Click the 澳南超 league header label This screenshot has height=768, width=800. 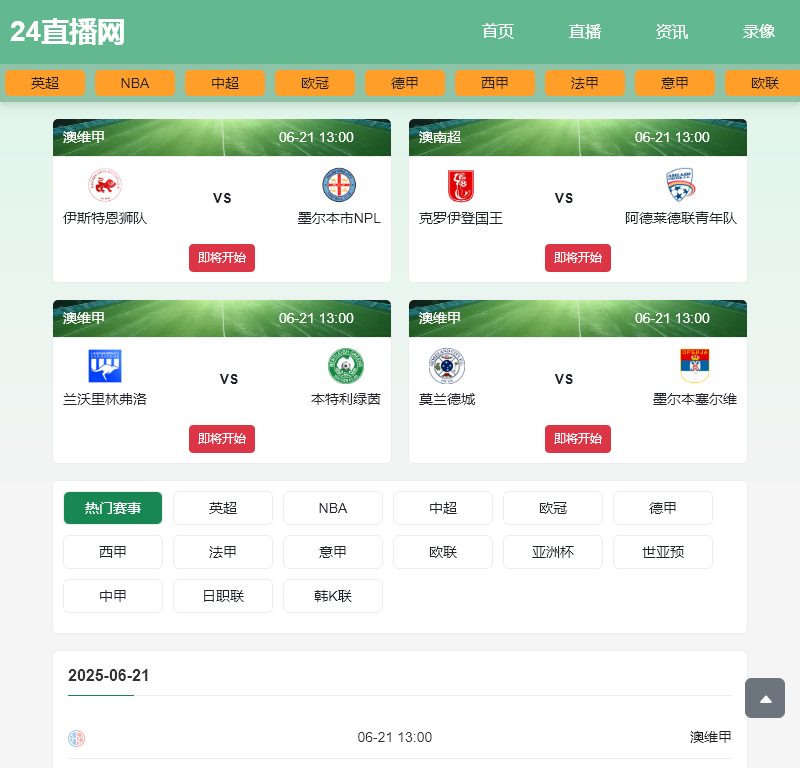coord(439,137)
